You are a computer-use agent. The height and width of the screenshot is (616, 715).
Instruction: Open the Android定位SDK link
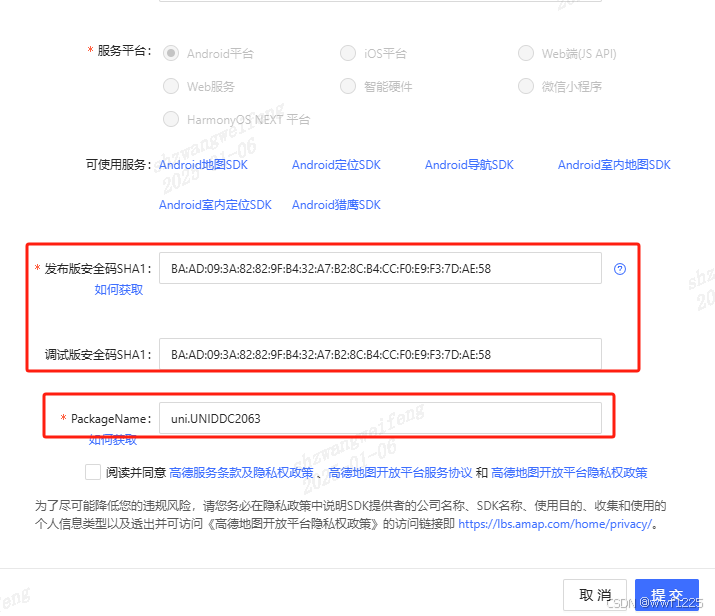point(336,165)
